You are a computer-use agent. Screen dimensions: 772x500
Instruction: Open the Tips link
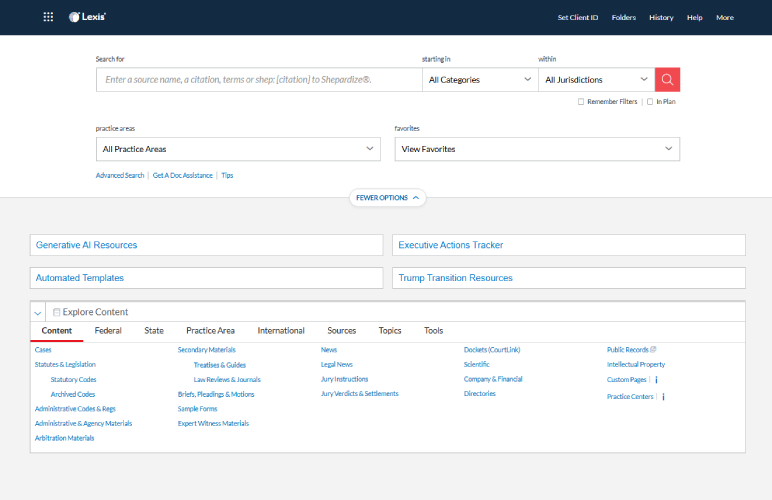(x=227, y=176)
